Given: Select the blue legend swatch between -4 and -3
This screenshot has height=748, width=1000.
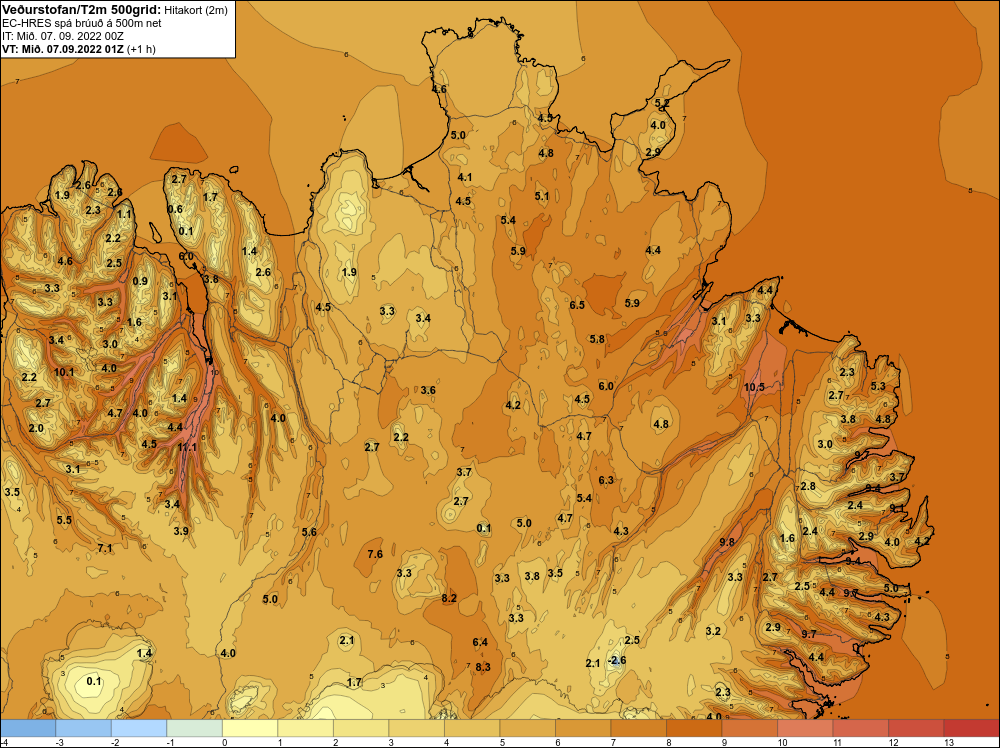Looking at the screenshot, I should [28, 728].
